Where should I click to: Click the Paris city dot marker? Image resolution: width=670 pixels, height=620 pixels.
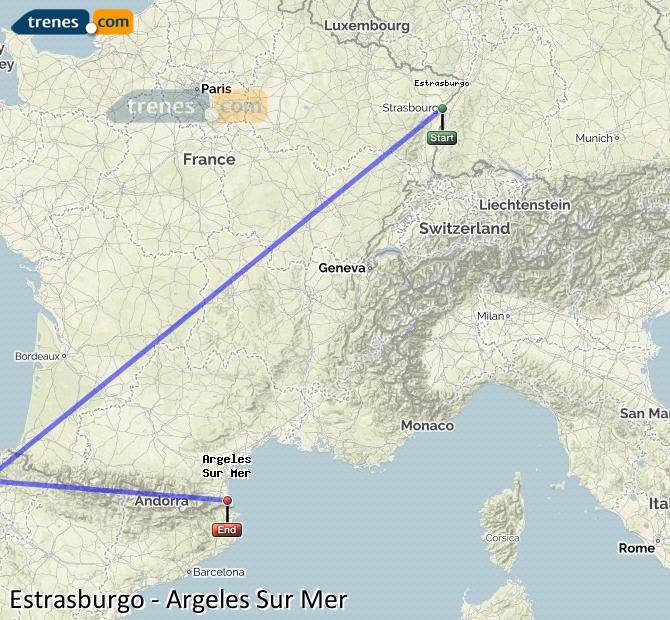pos(197,89)
